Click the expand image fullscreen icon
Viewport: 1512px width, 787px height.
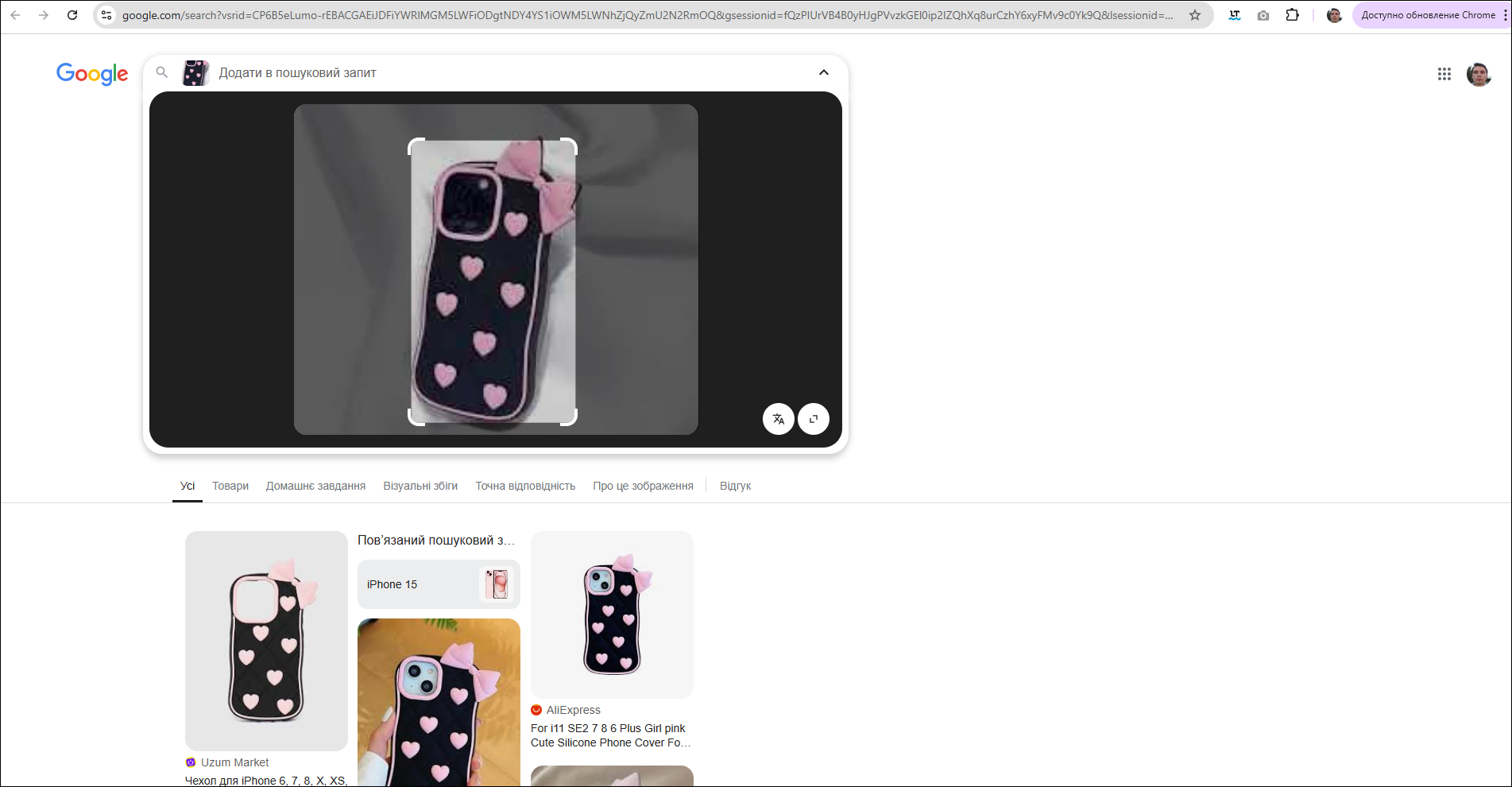[813, 419]
